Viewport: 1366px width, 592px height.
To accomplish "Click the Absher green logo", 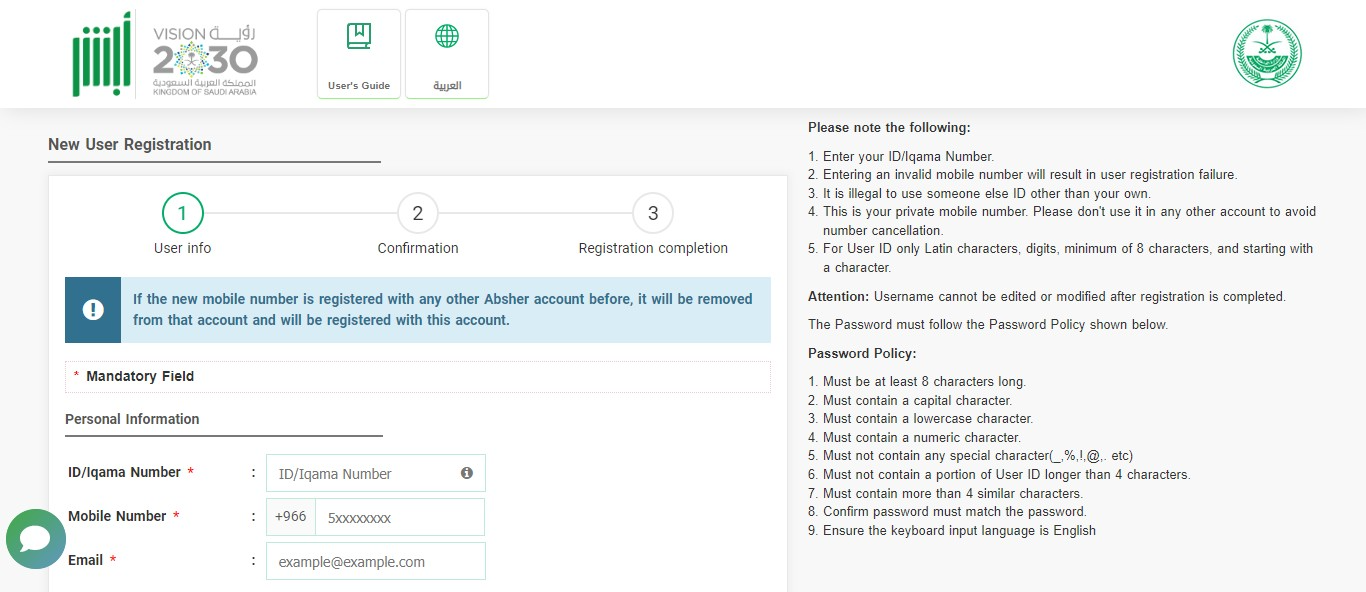I will (x=102, y=56).
